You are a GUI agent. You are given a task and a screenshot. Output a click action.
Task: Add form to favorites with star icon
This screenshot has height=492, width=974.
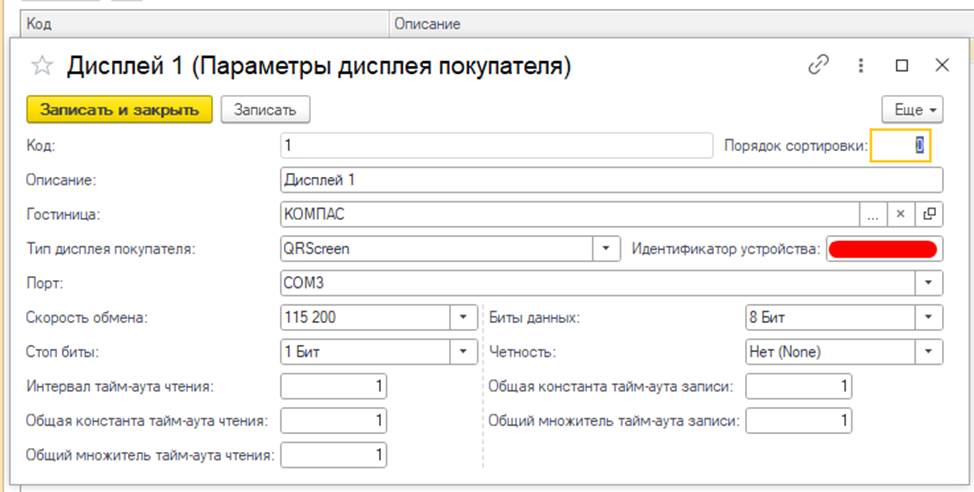click(42, 66)
